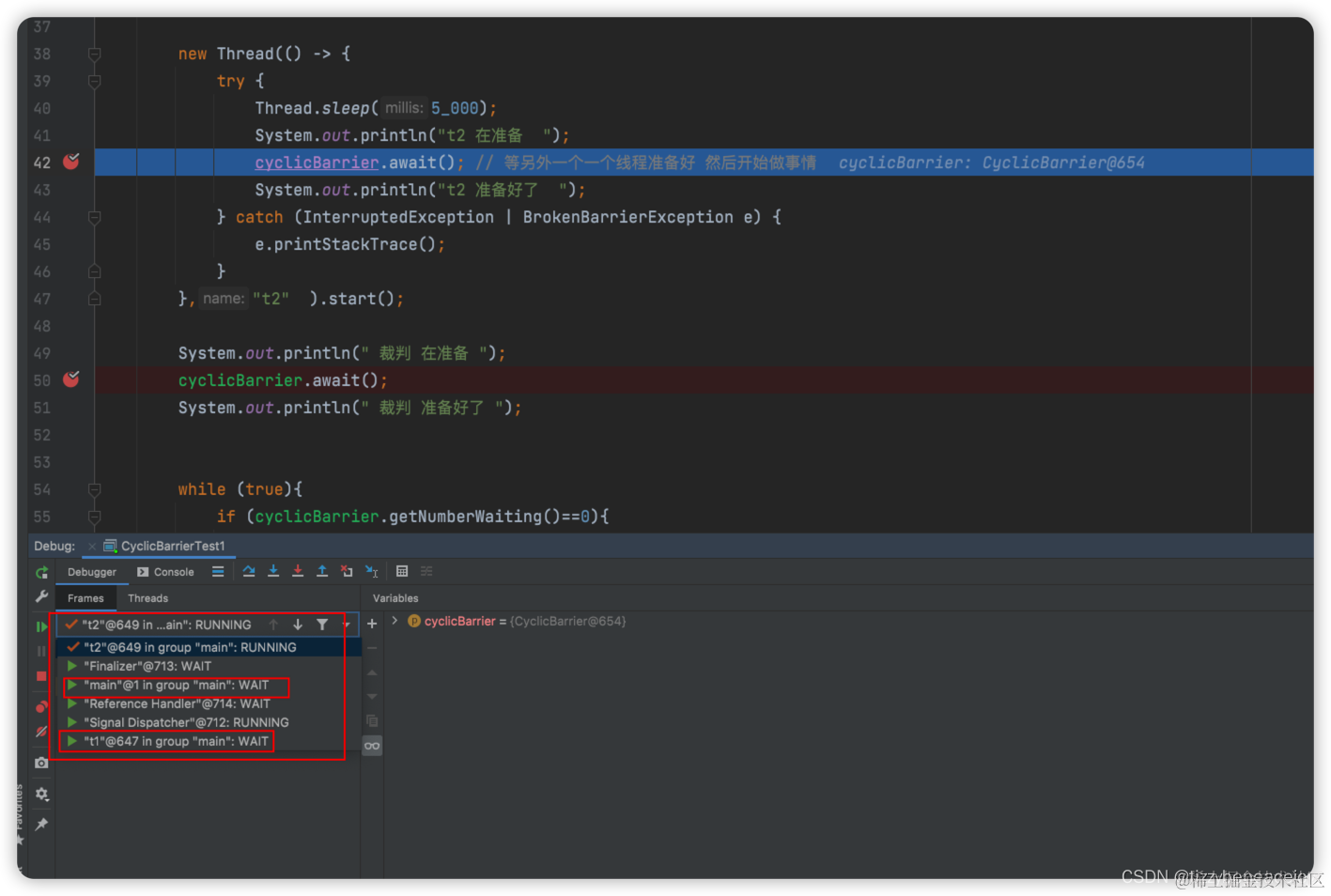Click the Trace Current Stream Chain icon
1331x896 pixels.
(x=426, y=571)
